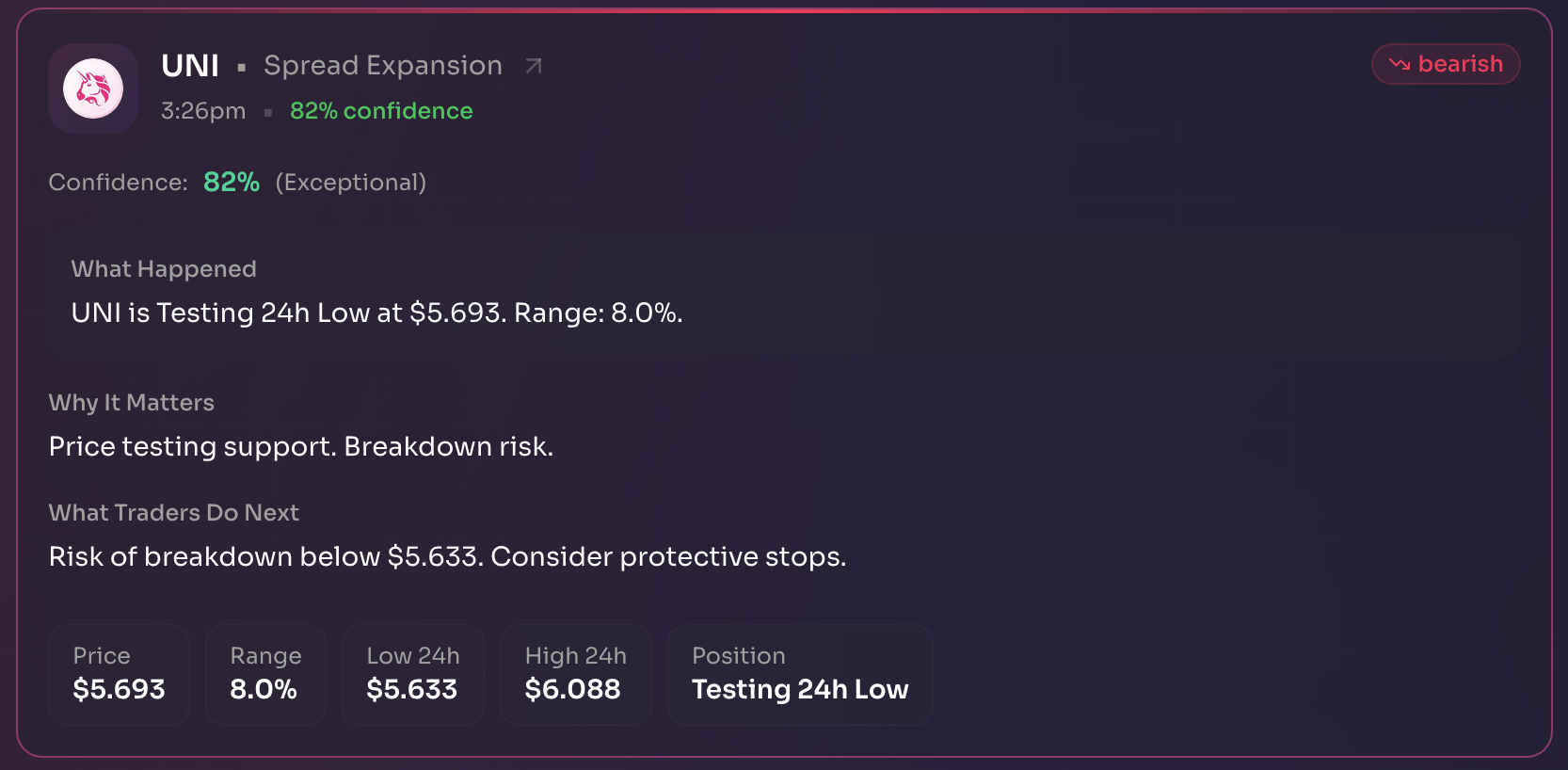Viewport: 1568px width, 770px height.
Task: Click the Range percentage card
Action: (x=265, y=674)
